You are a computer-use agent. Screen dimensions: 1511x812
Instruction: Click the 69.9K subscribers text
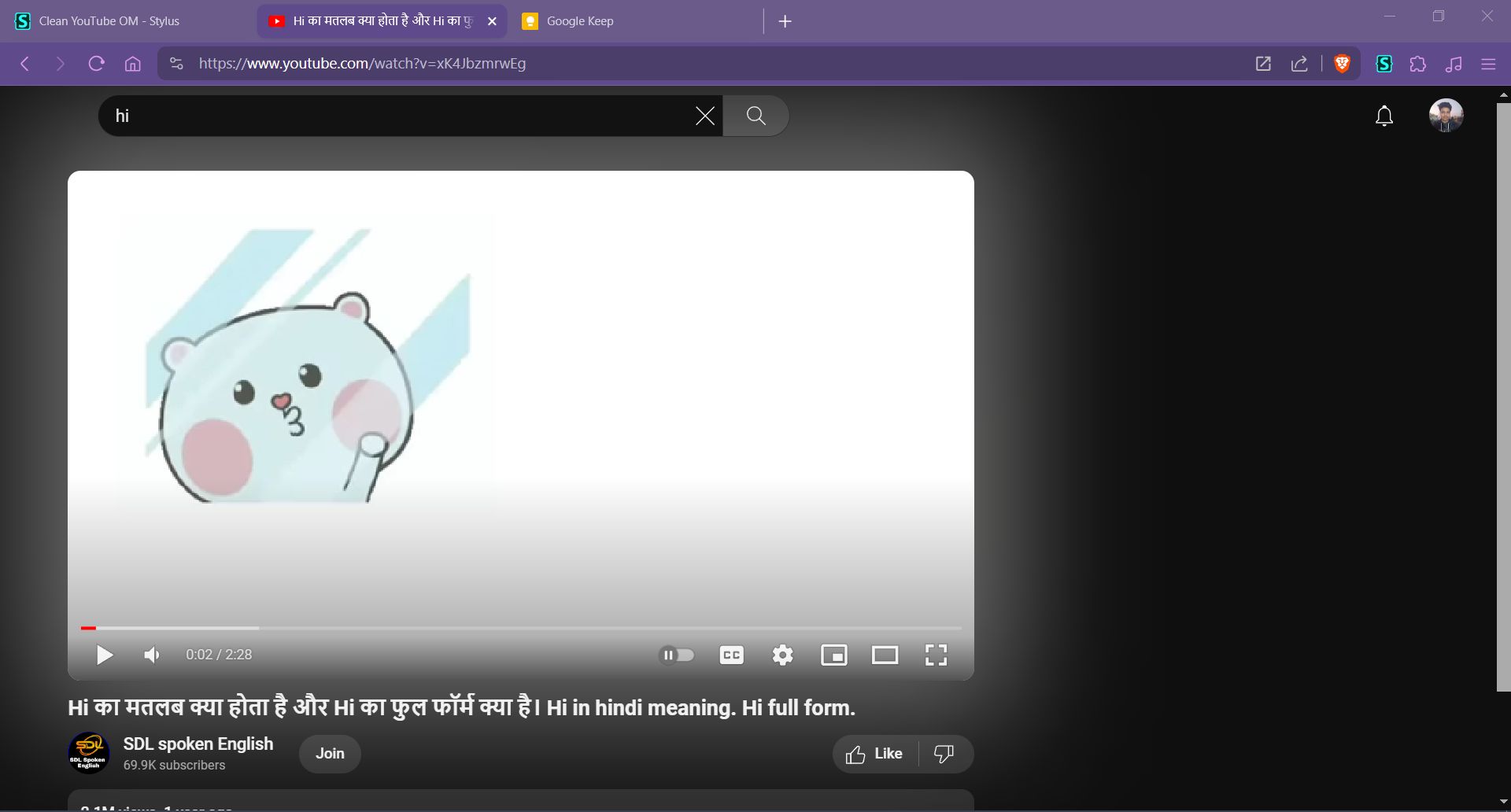coord(174,765)
